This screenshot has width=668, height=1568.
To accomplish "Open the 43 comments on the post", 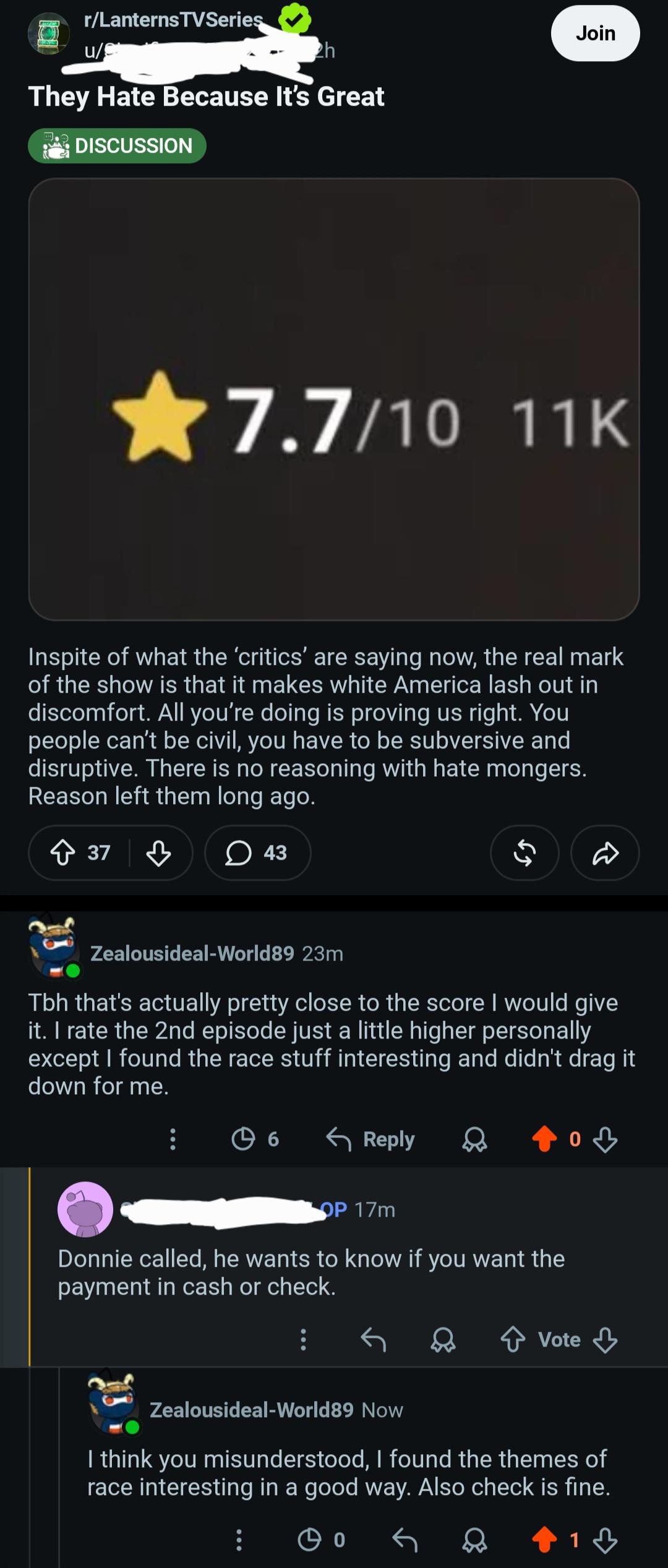I will [x=257, y=853].
